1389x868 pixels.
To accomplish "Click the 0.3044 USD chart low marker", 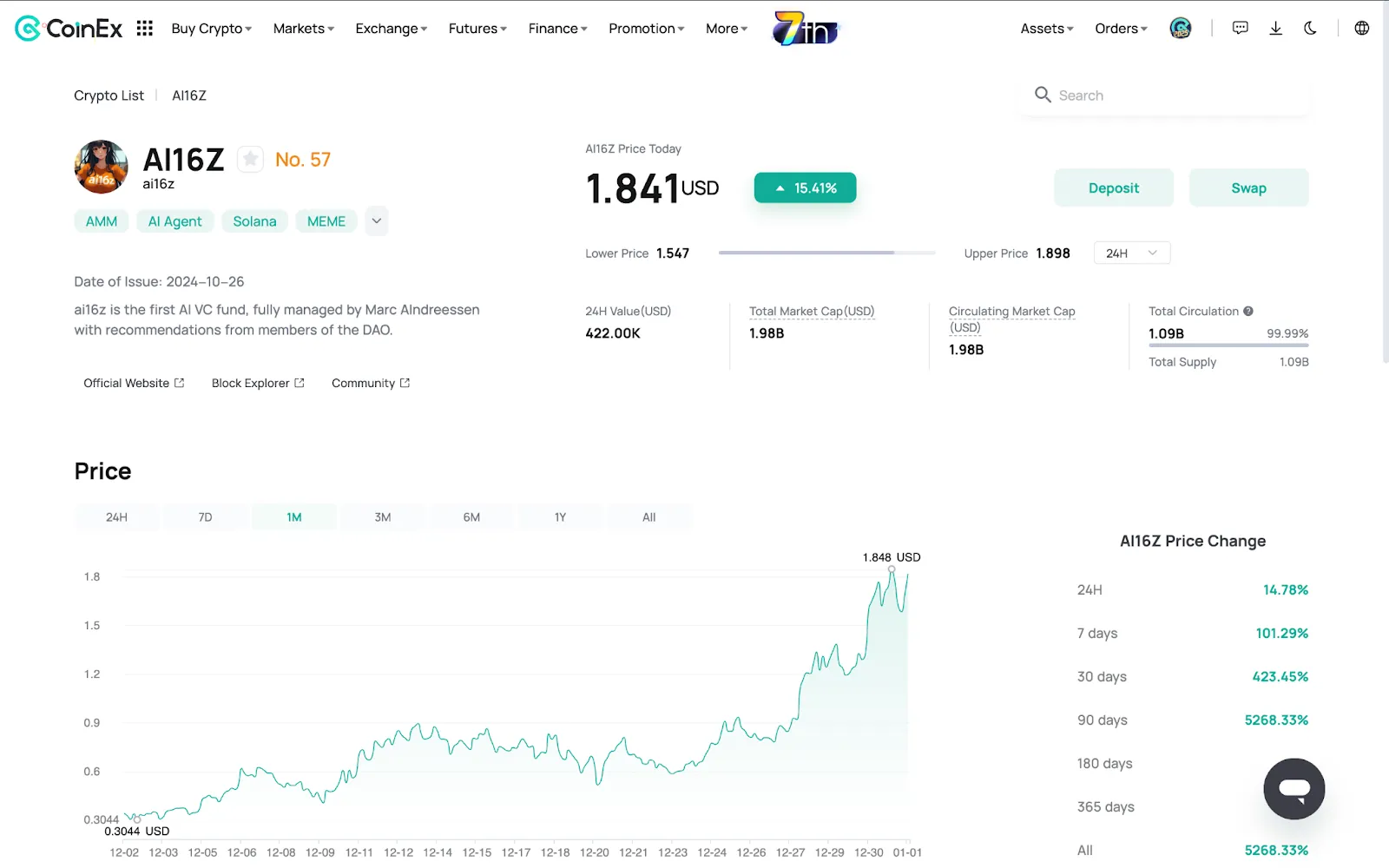I will point(137,819).
